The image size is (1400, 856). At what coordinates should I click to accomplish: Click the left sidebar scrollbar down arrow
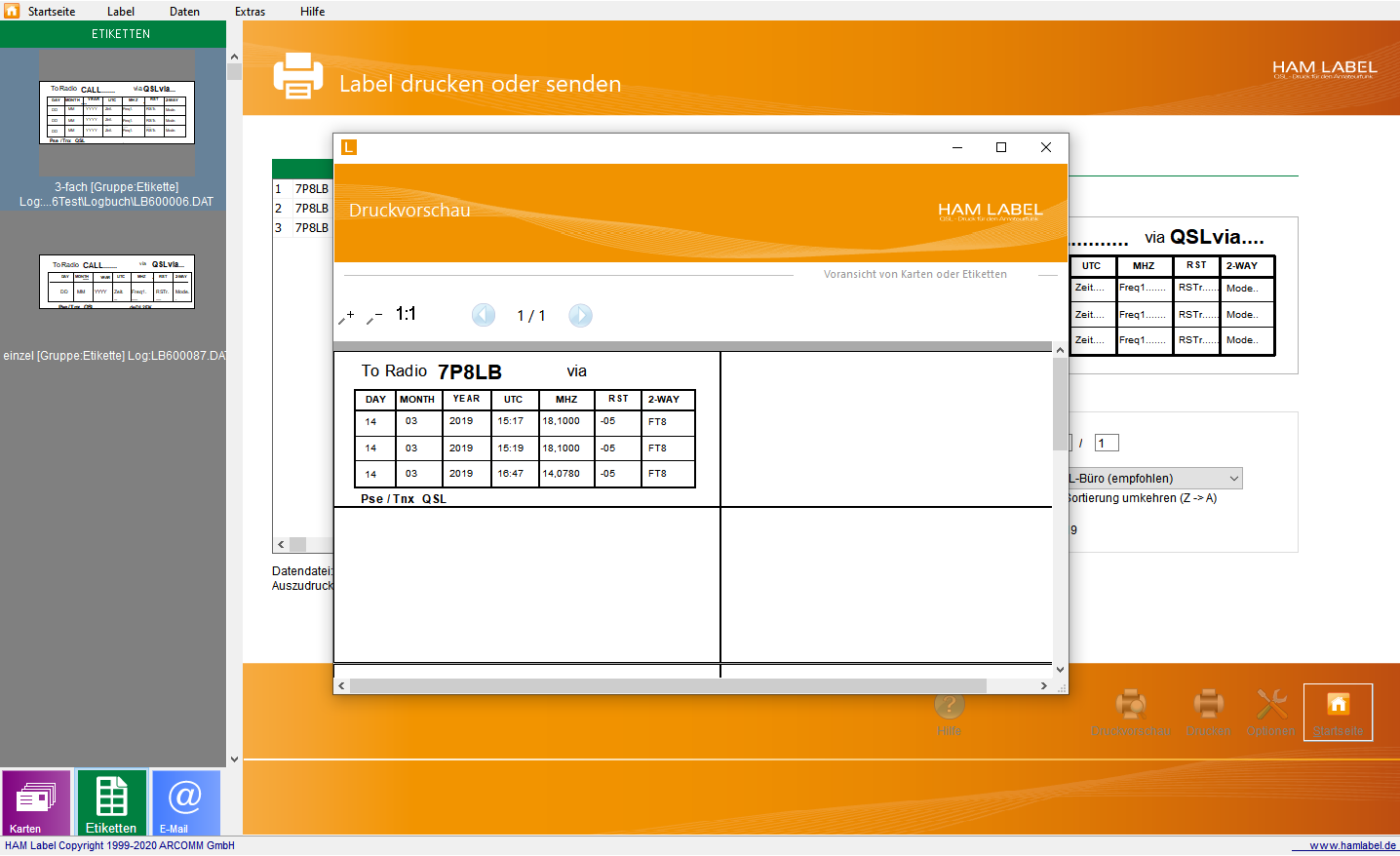point(234,759)
